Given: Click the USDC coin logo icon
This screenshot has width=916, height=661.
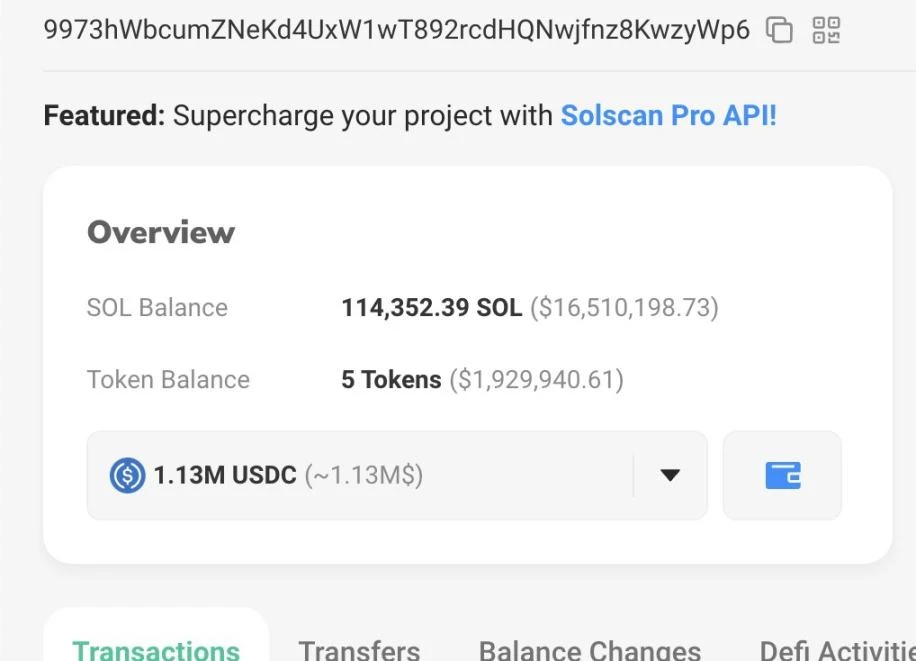Looking at the screenshot, I should (127, 475).
